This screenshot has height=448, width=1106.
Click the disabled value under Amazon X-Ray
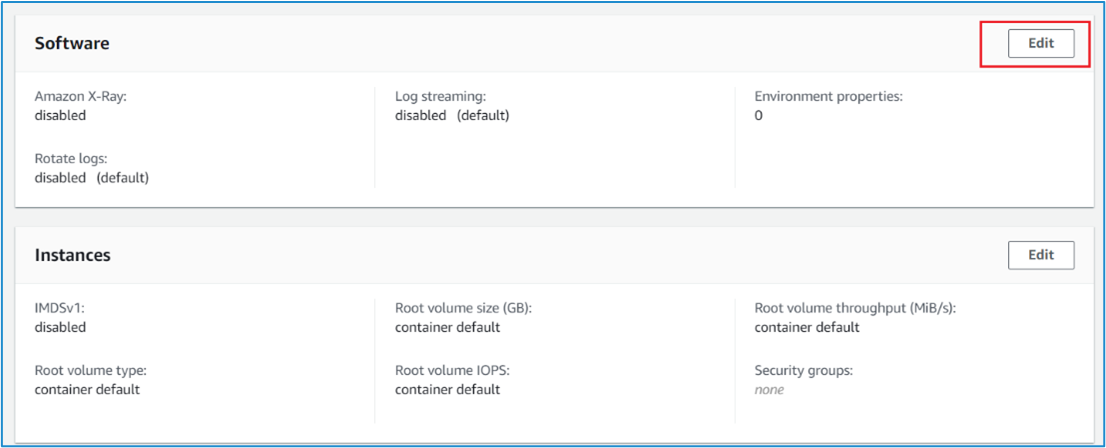(x=60, y=116)
